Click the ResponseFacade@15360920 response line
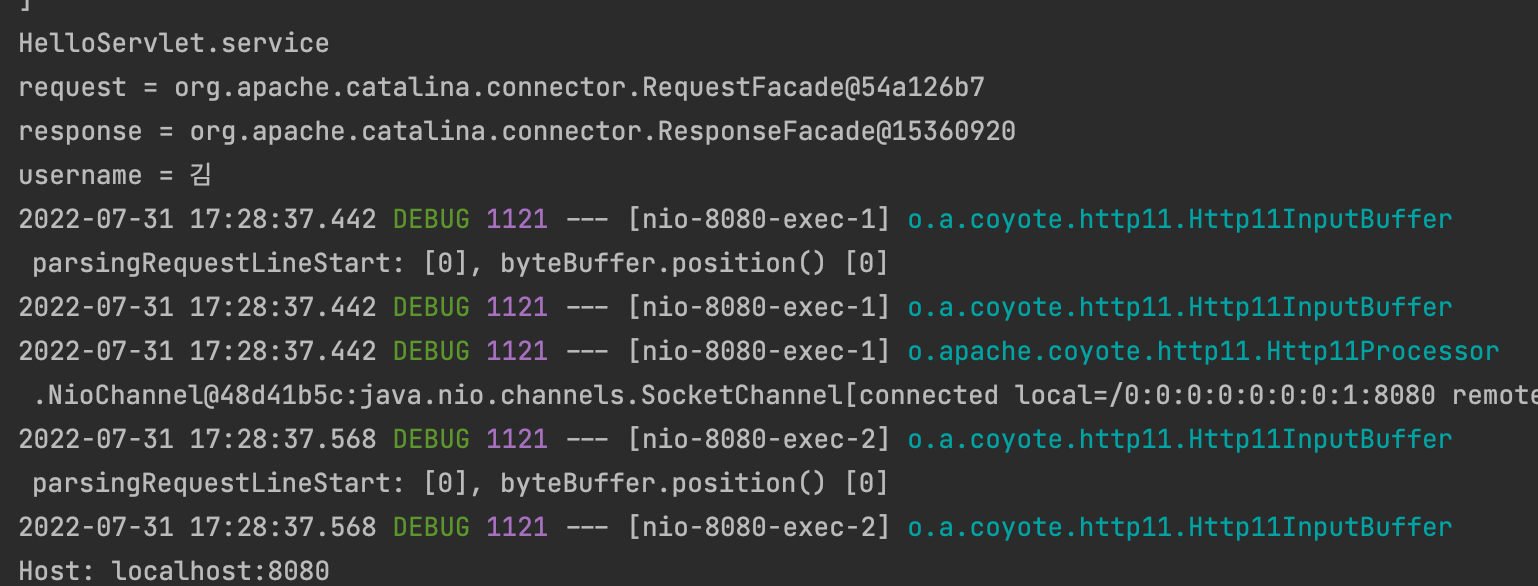Image resolution: width=1538 pixels, height=586 pixels. click(517, 132)
